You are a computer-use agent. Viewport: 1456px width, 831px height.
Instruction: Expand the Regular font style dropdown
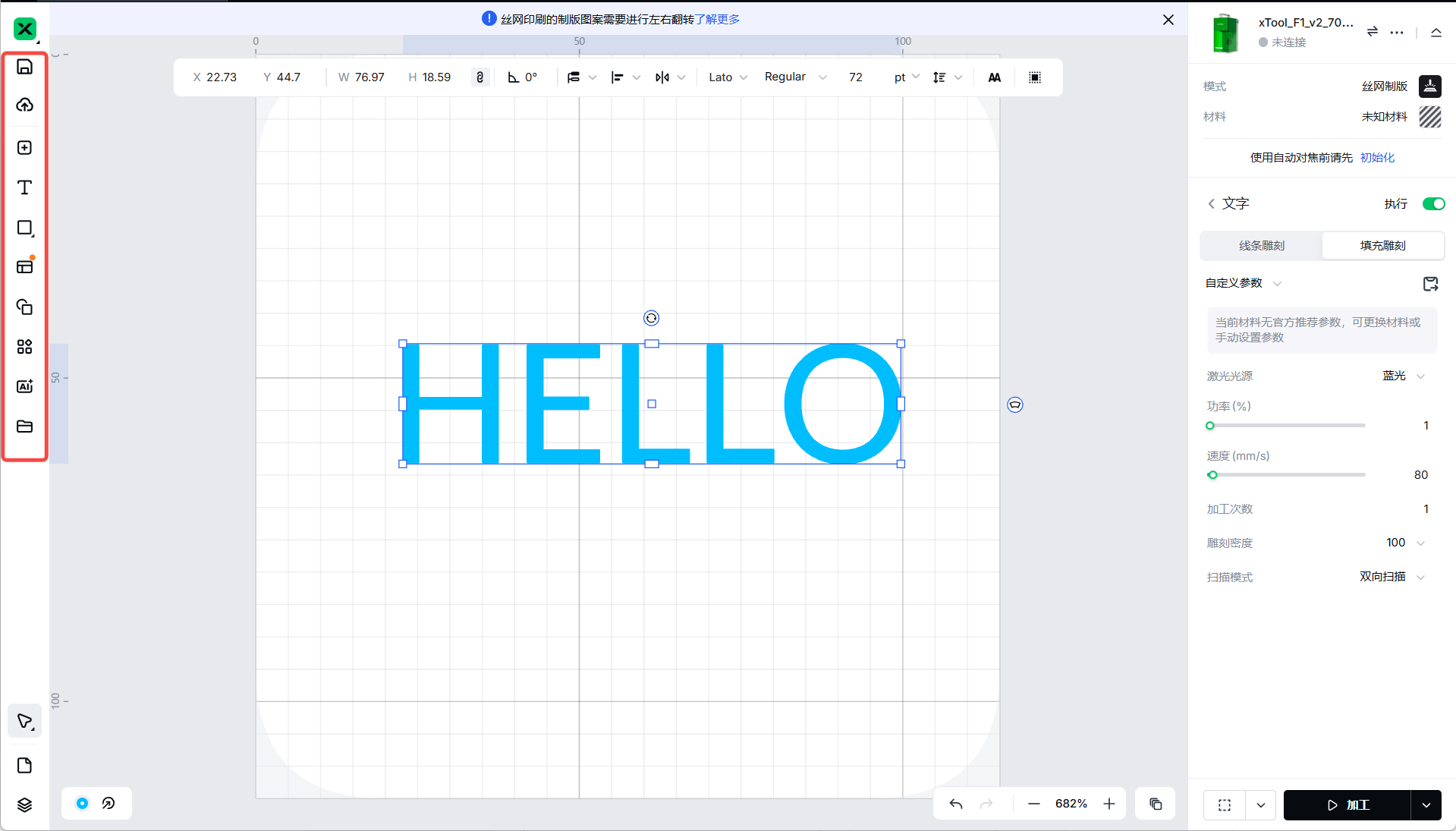coord(794,77)
